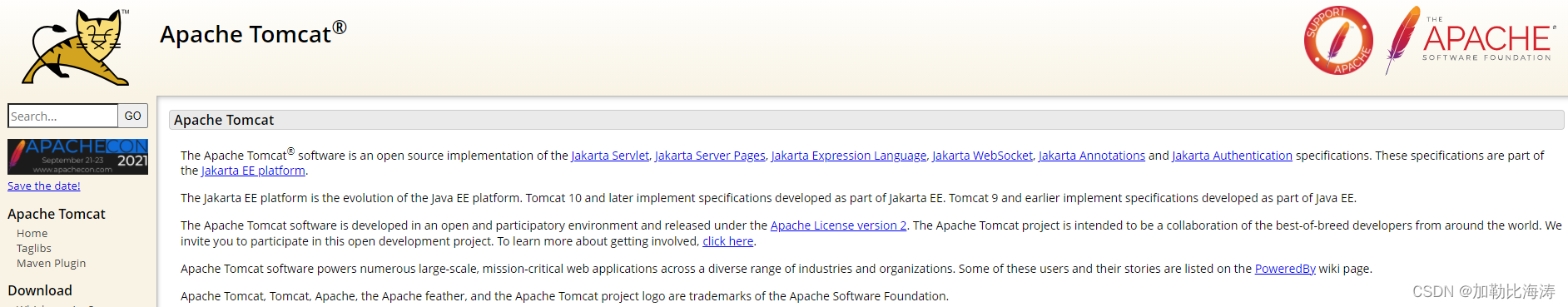
Task: Visit the Jakarta Annotations link
Action: click(1092, 156)
